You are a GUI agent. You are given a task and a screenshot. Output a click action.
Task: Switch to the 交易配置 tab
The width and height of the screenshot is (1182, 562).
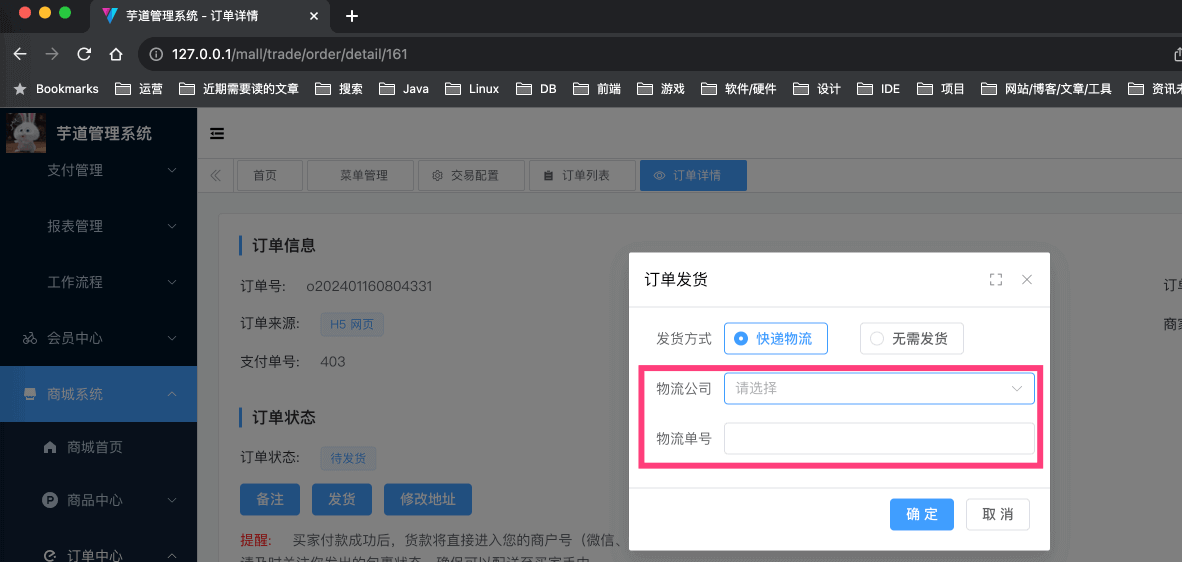click(x=472, y=176)
